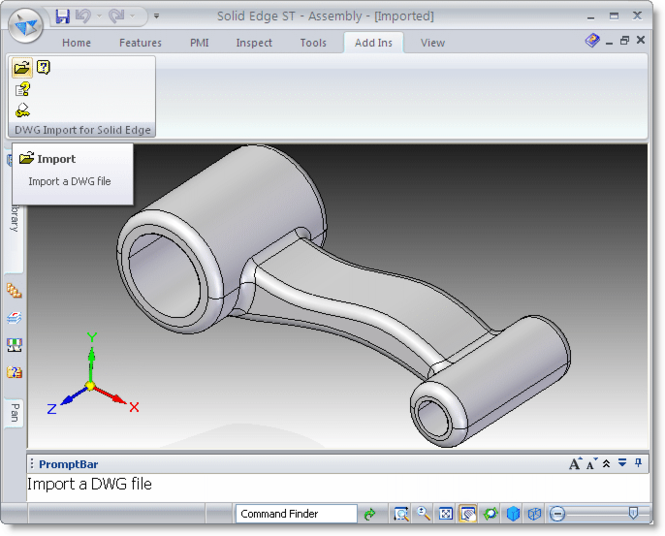Screen dimensions: 665x536
Task: Open the parts tree sidebar icon
Action: coord(14,290)
